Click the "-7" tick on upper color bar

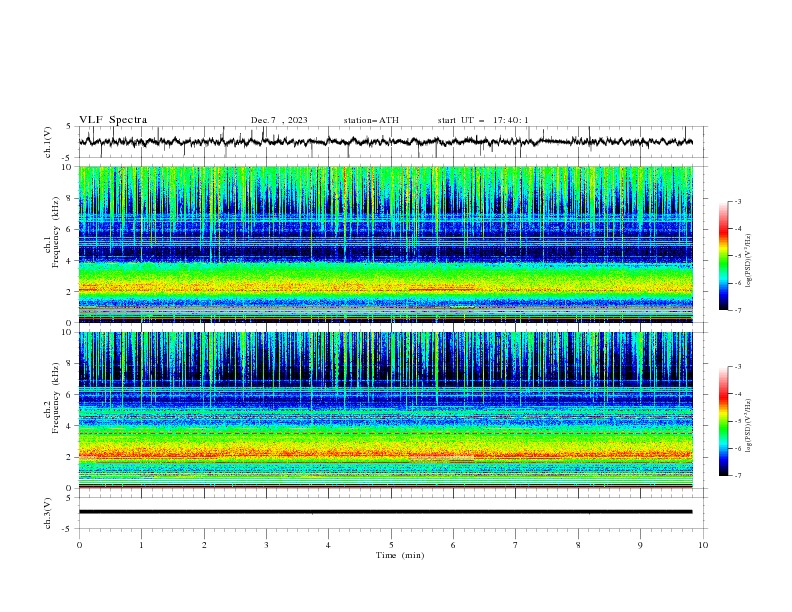pos(738,310)
